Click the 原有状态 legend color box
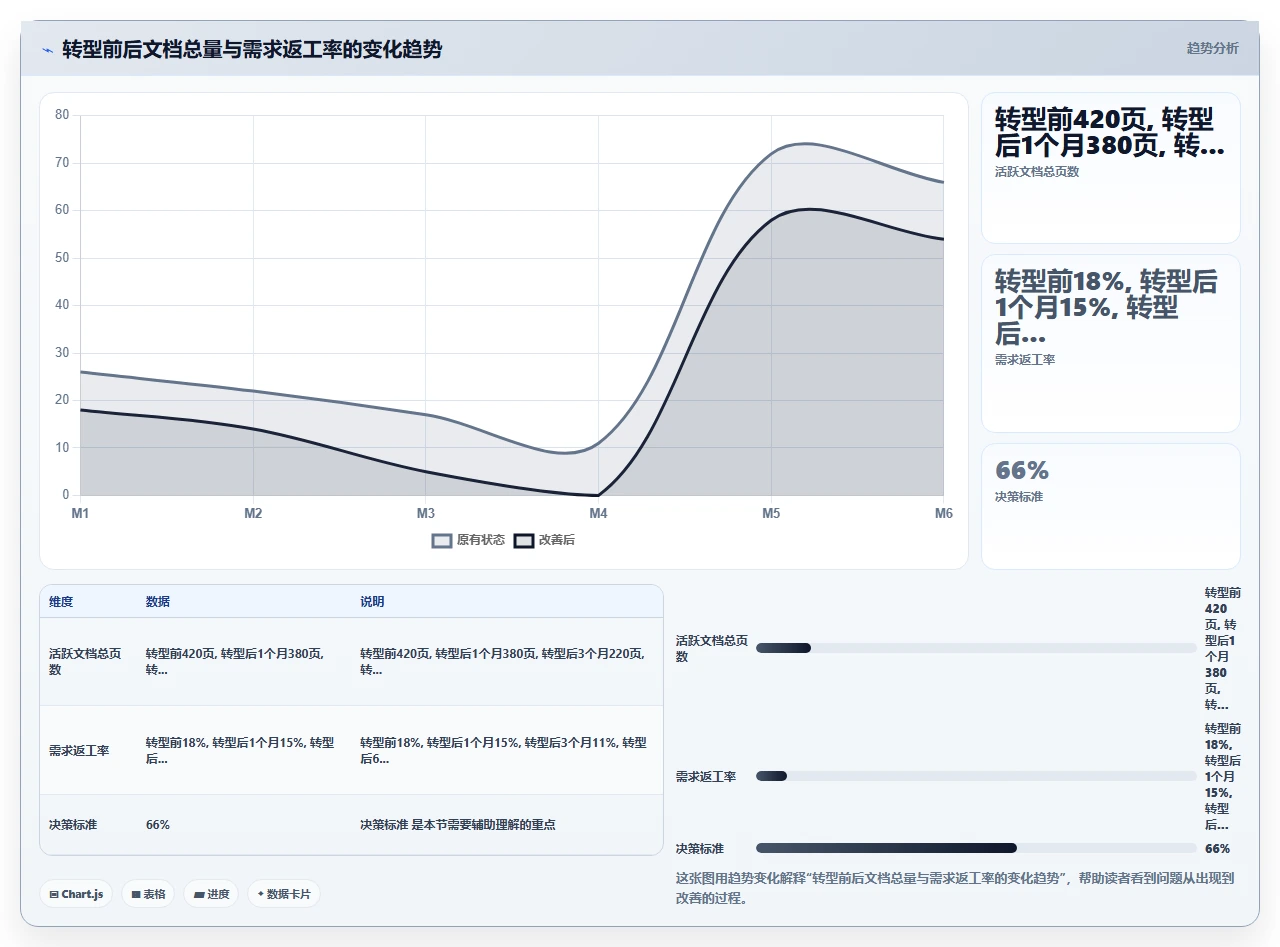The image size is (1280, 947). click(x=442, y=541)
